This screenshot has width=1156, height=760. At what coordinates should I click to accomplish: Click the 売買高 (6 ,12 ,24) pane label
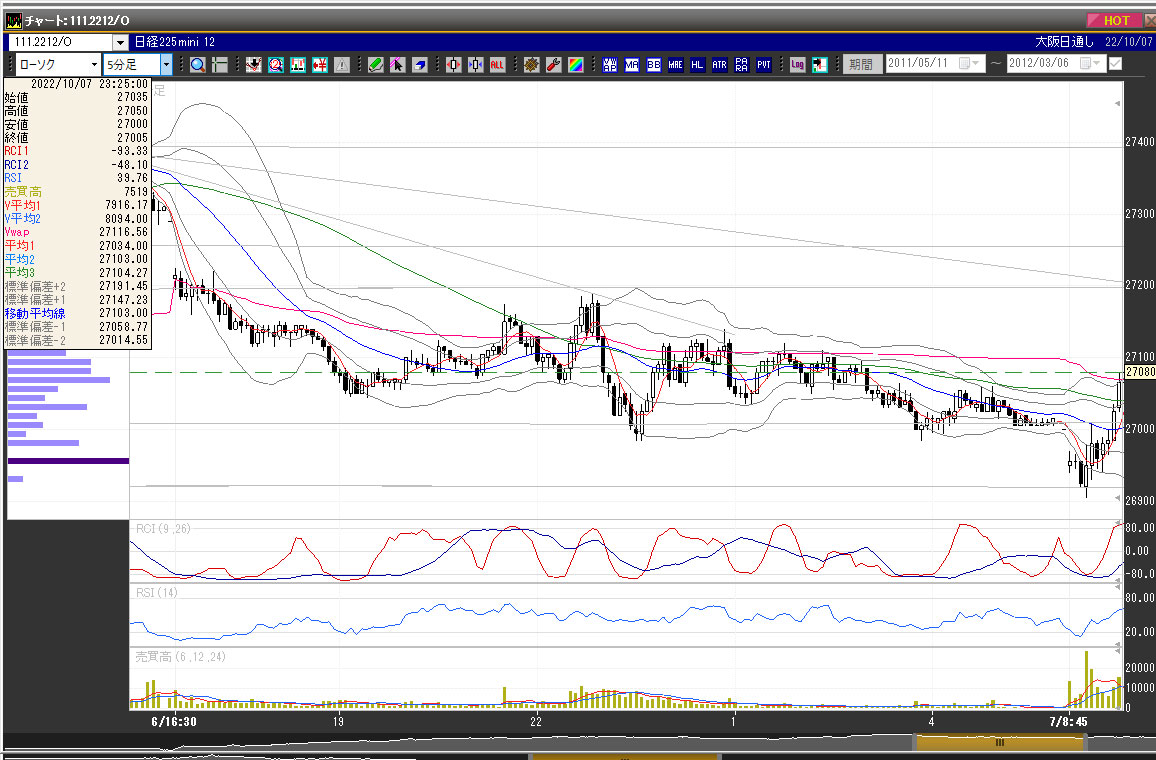(181, 657)
